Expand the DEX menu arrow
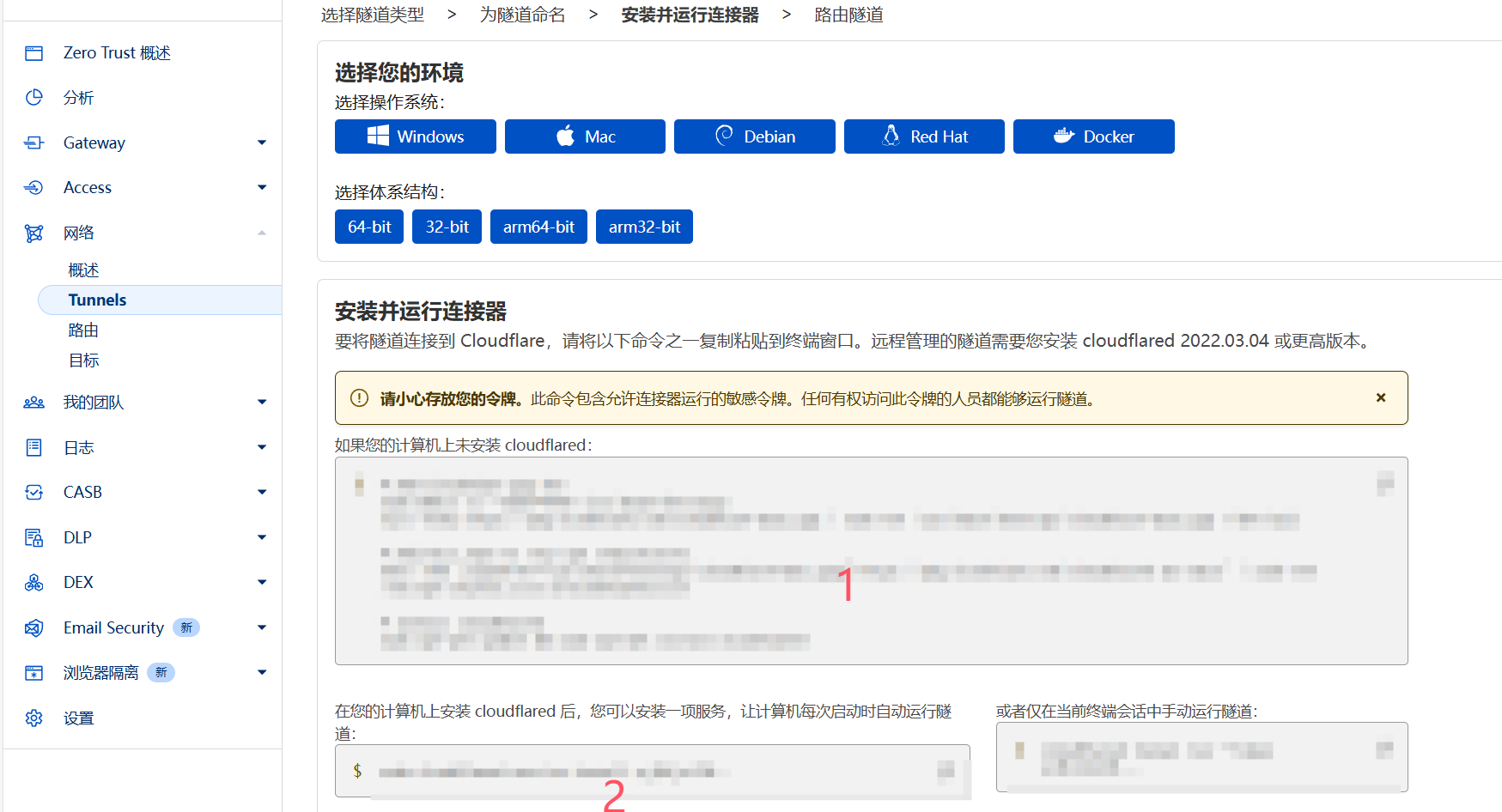This screenshot has width=1502, height=812. [x=262, y=582]
